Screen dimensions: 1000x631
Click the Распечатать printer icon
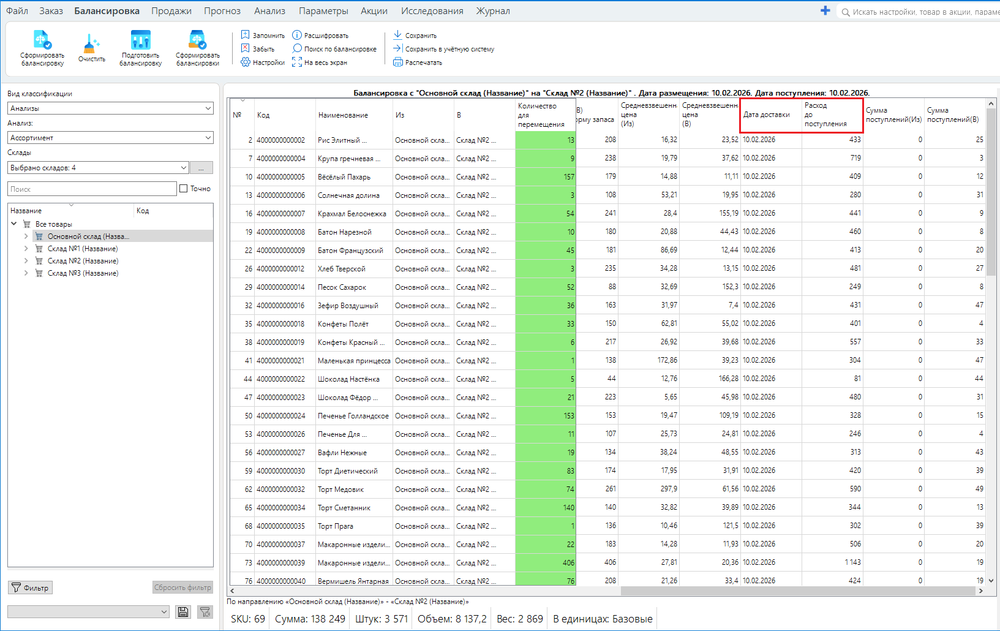(x=398, y=62)
